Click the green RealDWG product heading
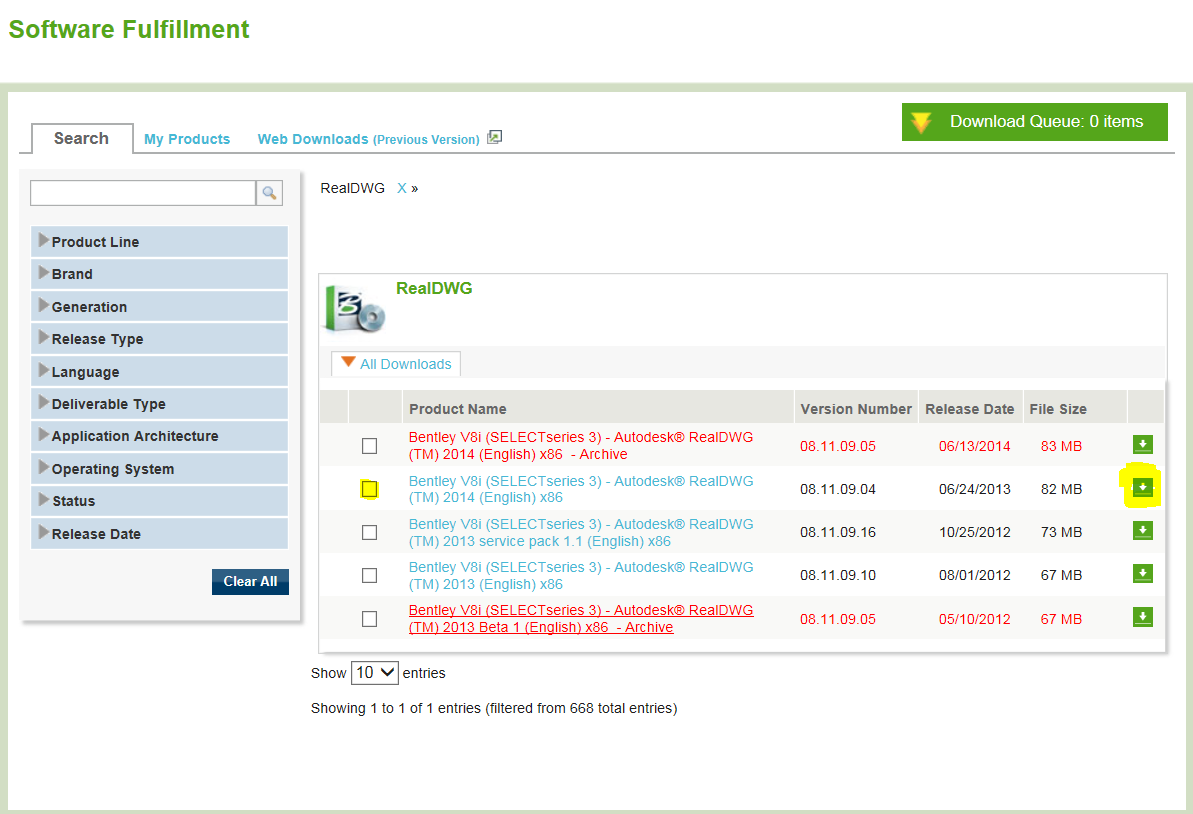The width and height of the screenshot is (1193, 814). (434, 288)
